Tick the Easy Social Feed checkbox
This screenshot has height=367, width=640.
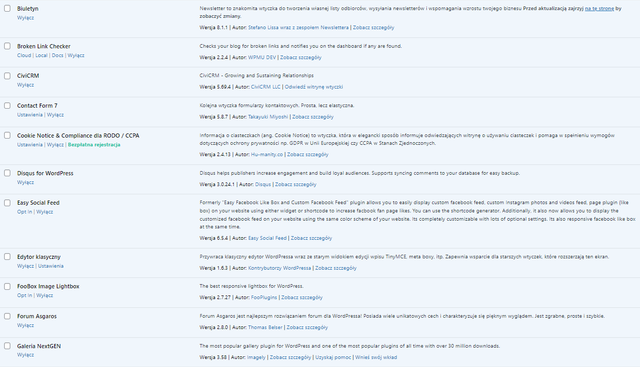[7, 203]
